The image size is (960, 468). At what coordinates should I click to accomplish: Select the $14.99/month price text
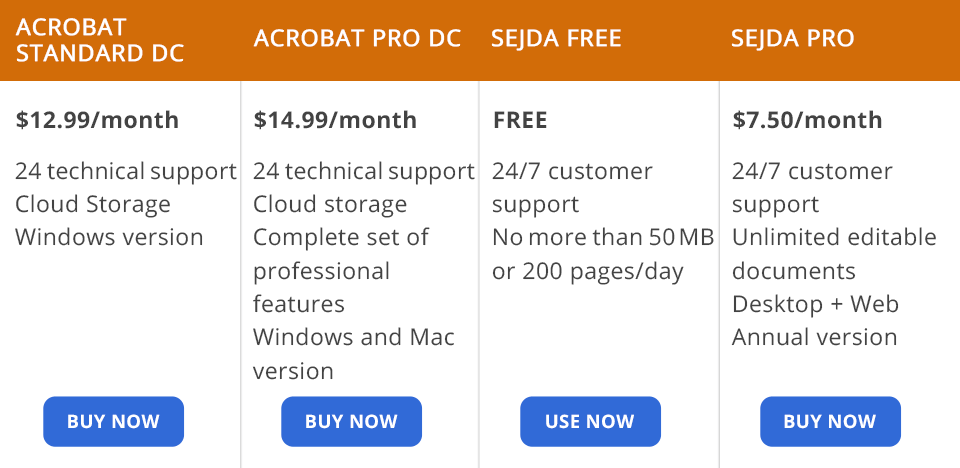click(335, 120)
